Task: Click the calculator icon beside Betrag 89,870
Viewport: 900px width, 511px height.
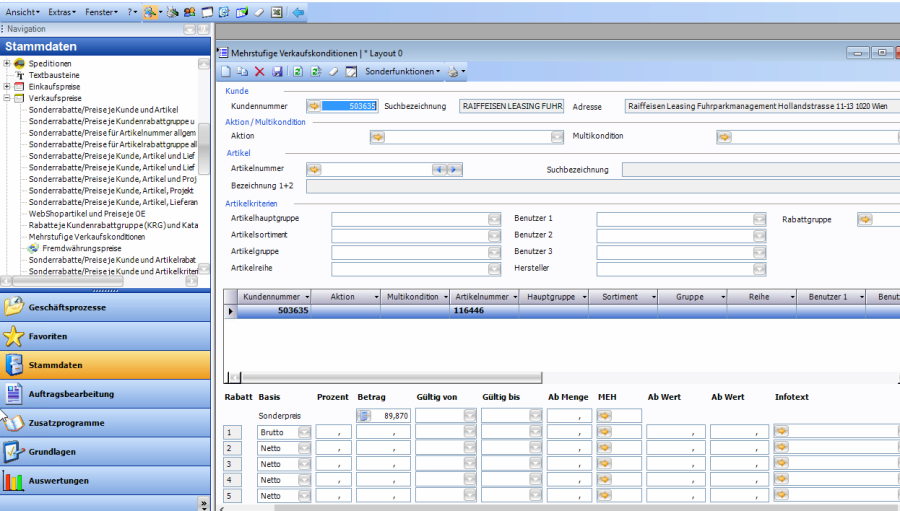Action: click(364, 415)
